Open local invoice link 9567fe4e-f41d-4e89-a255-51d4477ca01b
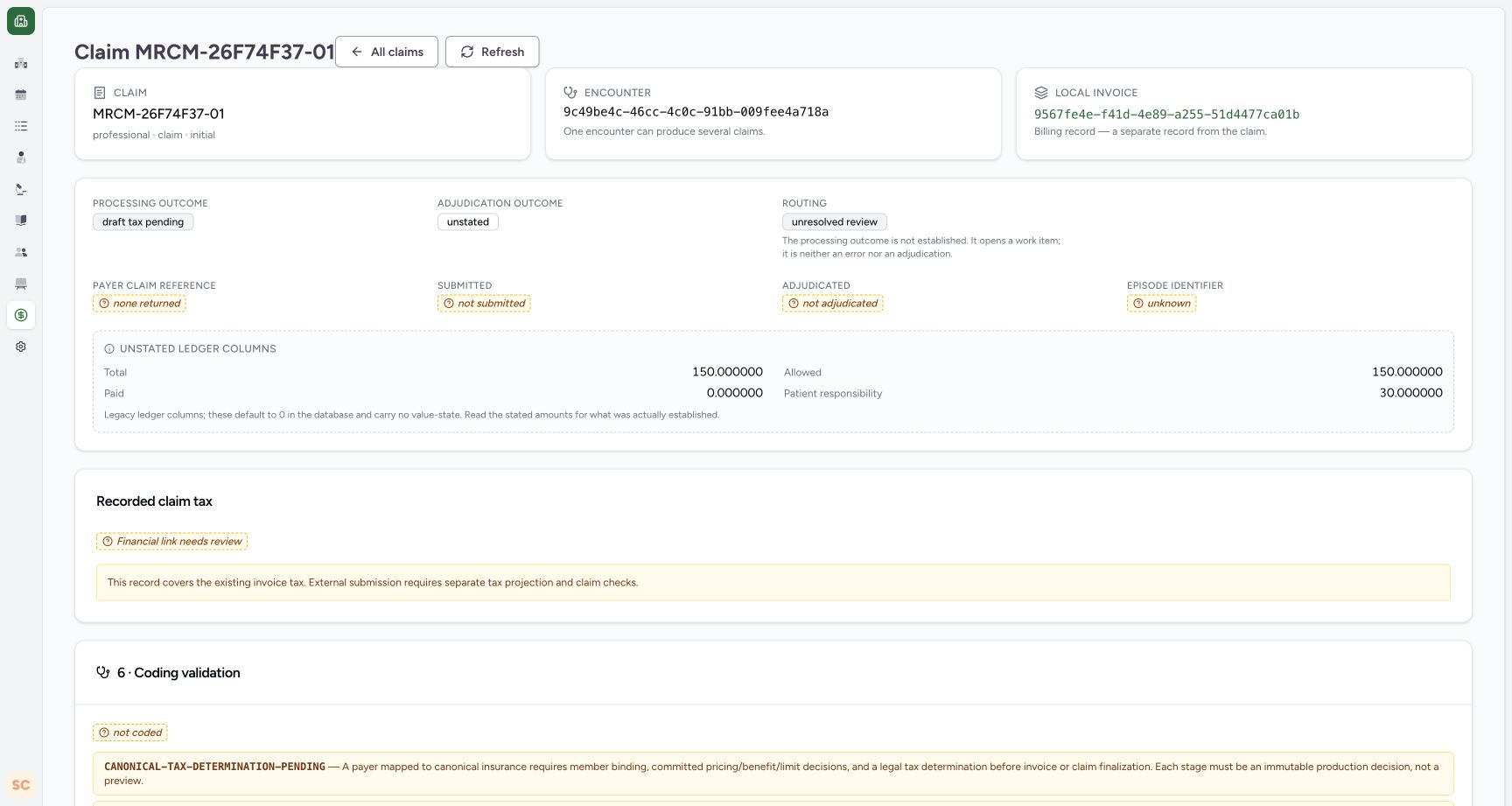Image resolution: width=1512 pixels, height=806 pixels. point(1166,114)
